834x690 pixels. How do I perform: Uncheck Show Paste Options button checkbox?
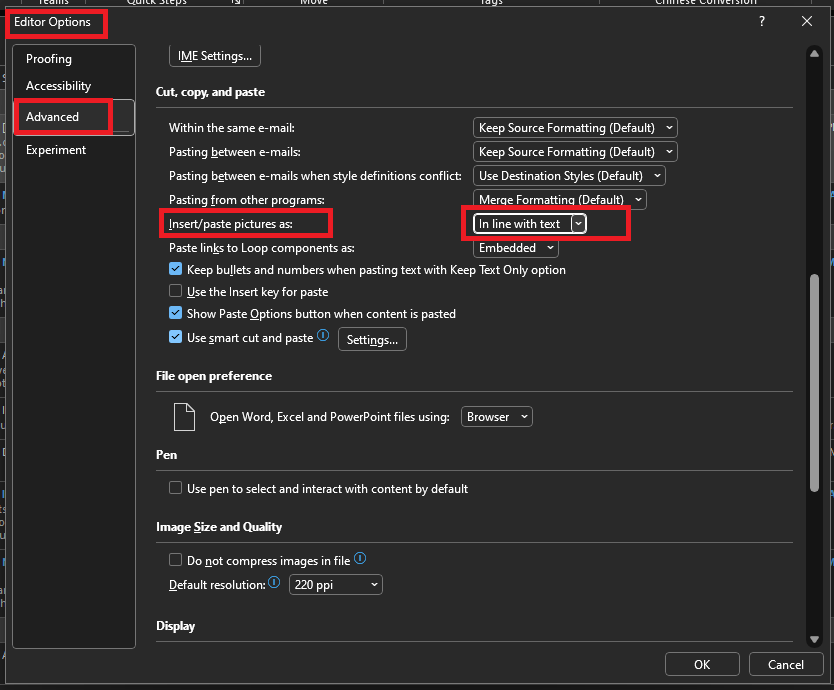pos(176,313)
